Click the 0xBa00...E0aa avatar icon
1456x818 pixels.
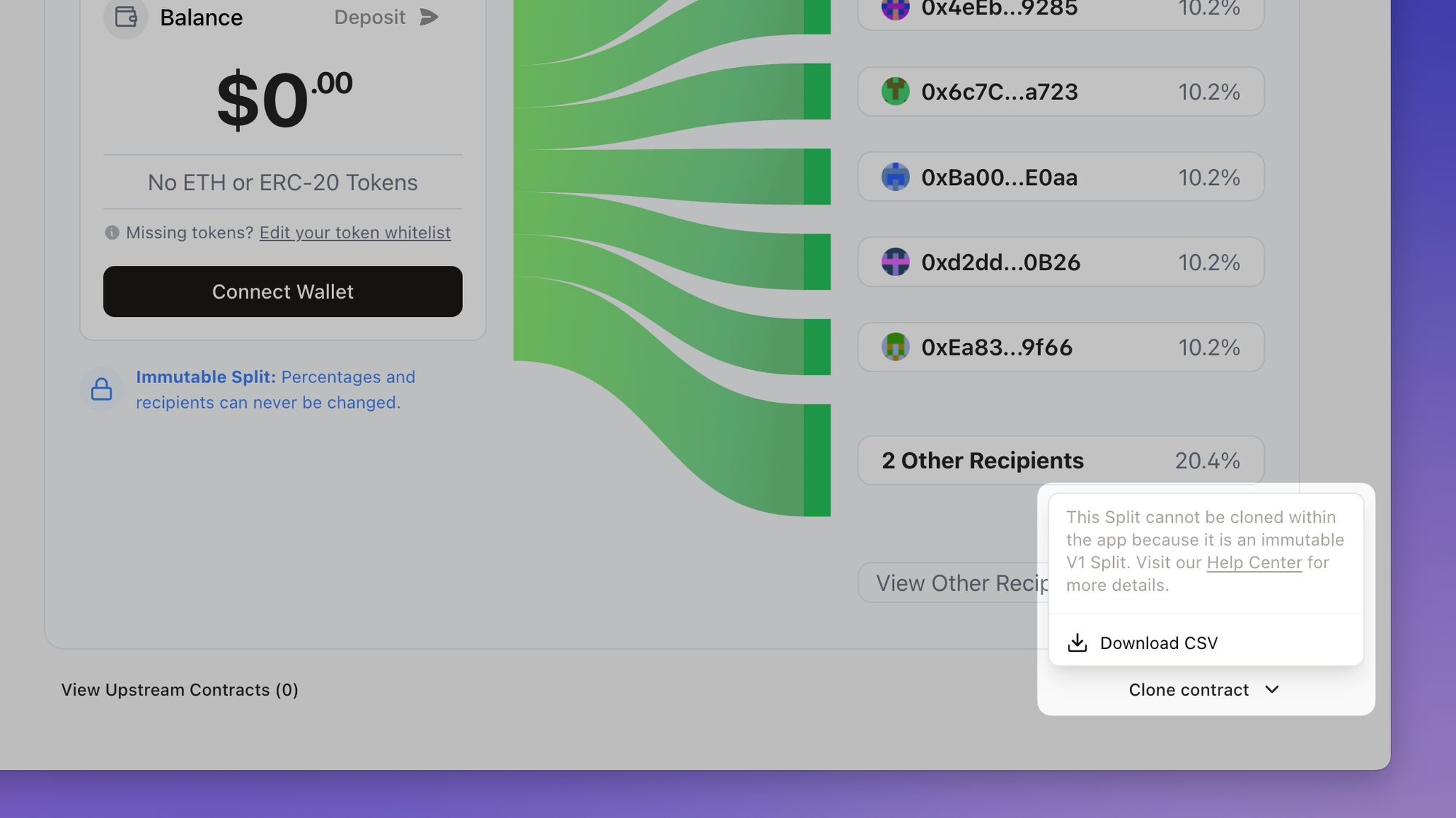tap(895, 177)
